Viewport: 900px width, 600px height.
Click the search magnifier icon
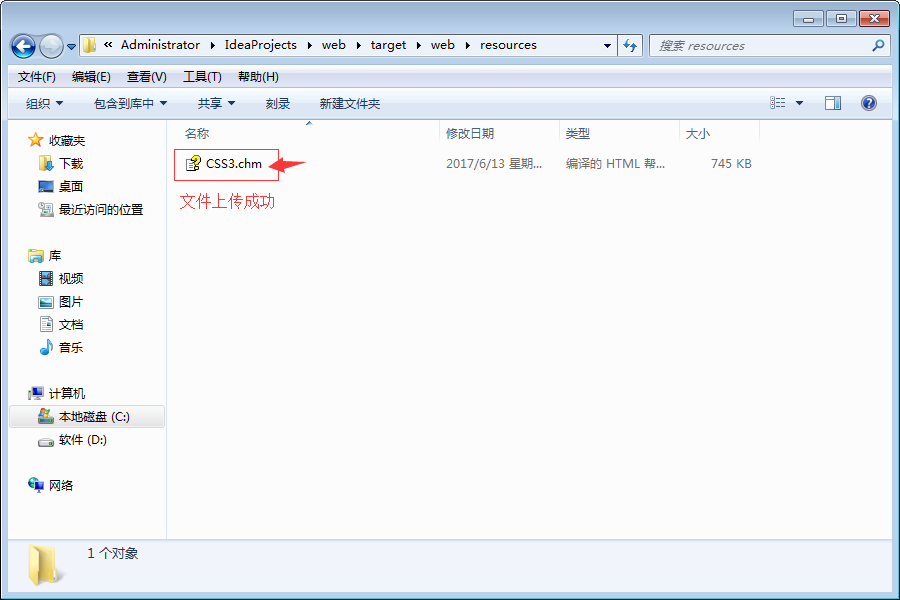[x=878, y=45]
